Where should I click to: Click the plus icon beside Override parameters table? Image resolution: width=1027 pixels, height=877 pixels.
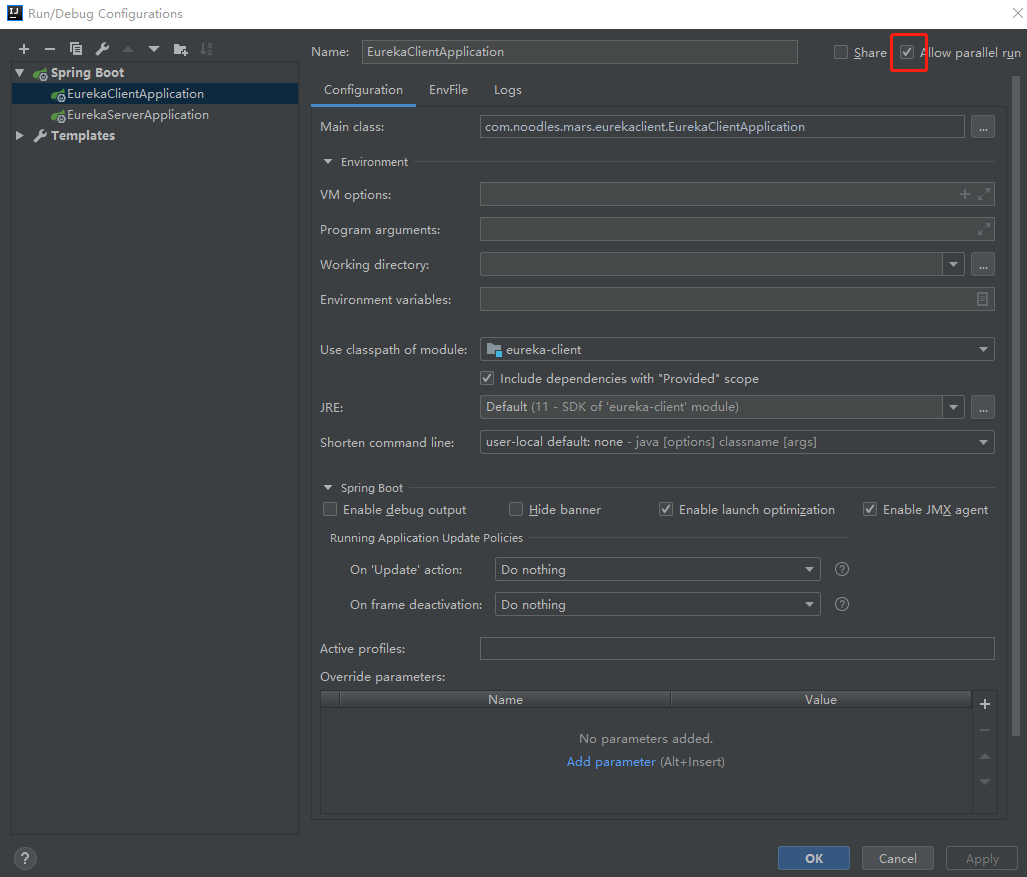point(985,704)
